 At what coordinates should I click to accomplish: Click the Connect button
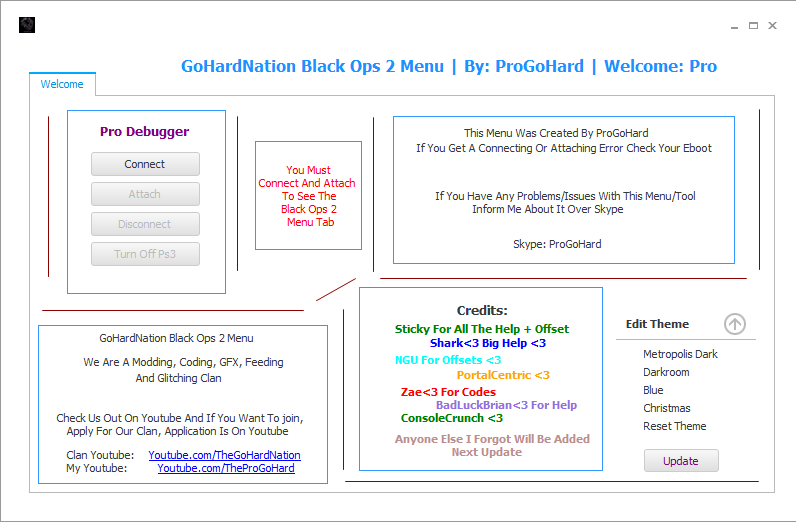[x=145, y=164]
